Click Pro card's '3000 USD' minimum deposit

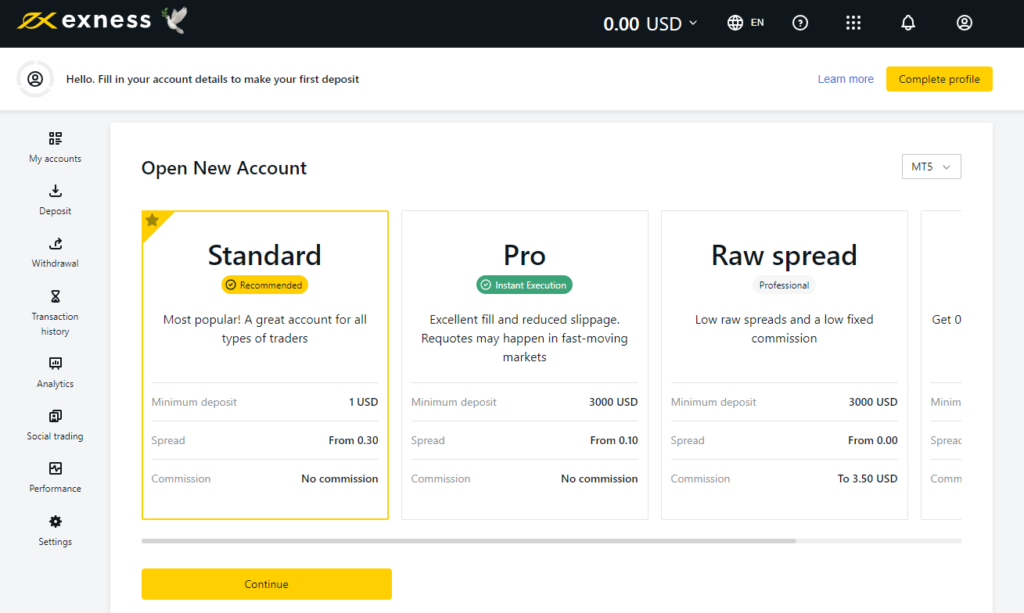pyautogui.click(x=613, y=402)
